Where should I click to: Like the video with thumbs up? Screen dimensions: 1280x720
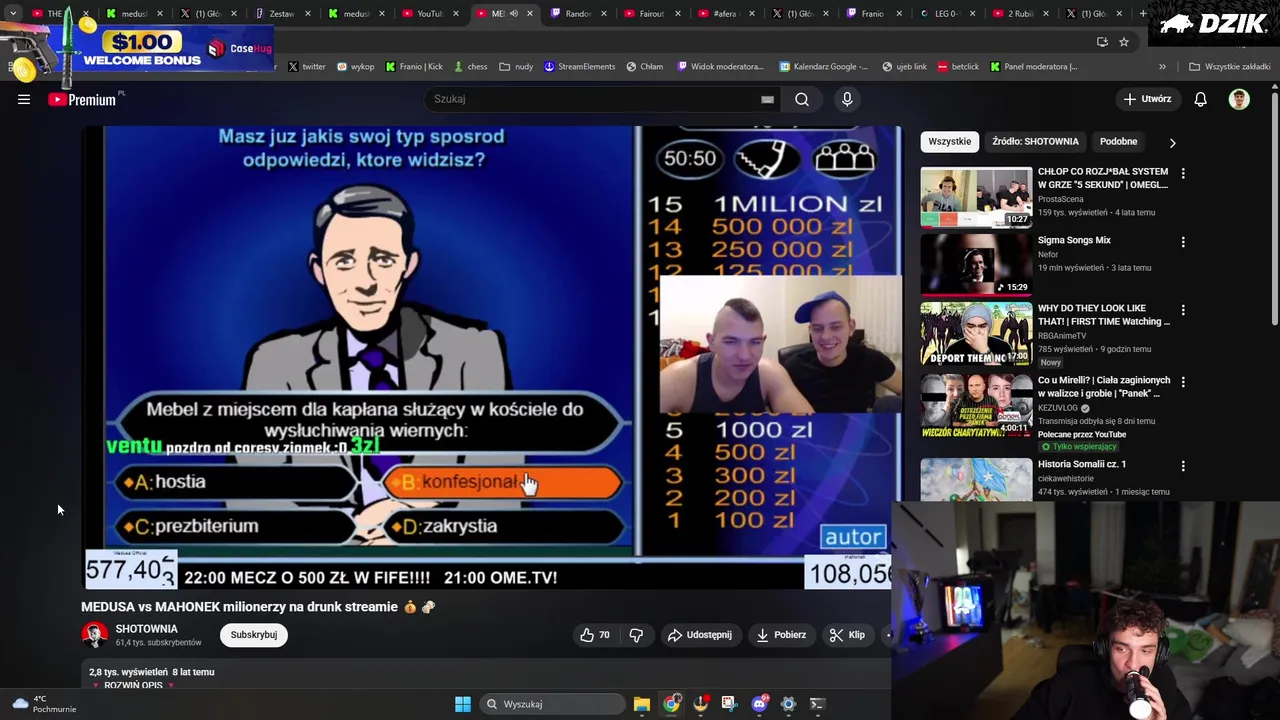coord(595,635)
